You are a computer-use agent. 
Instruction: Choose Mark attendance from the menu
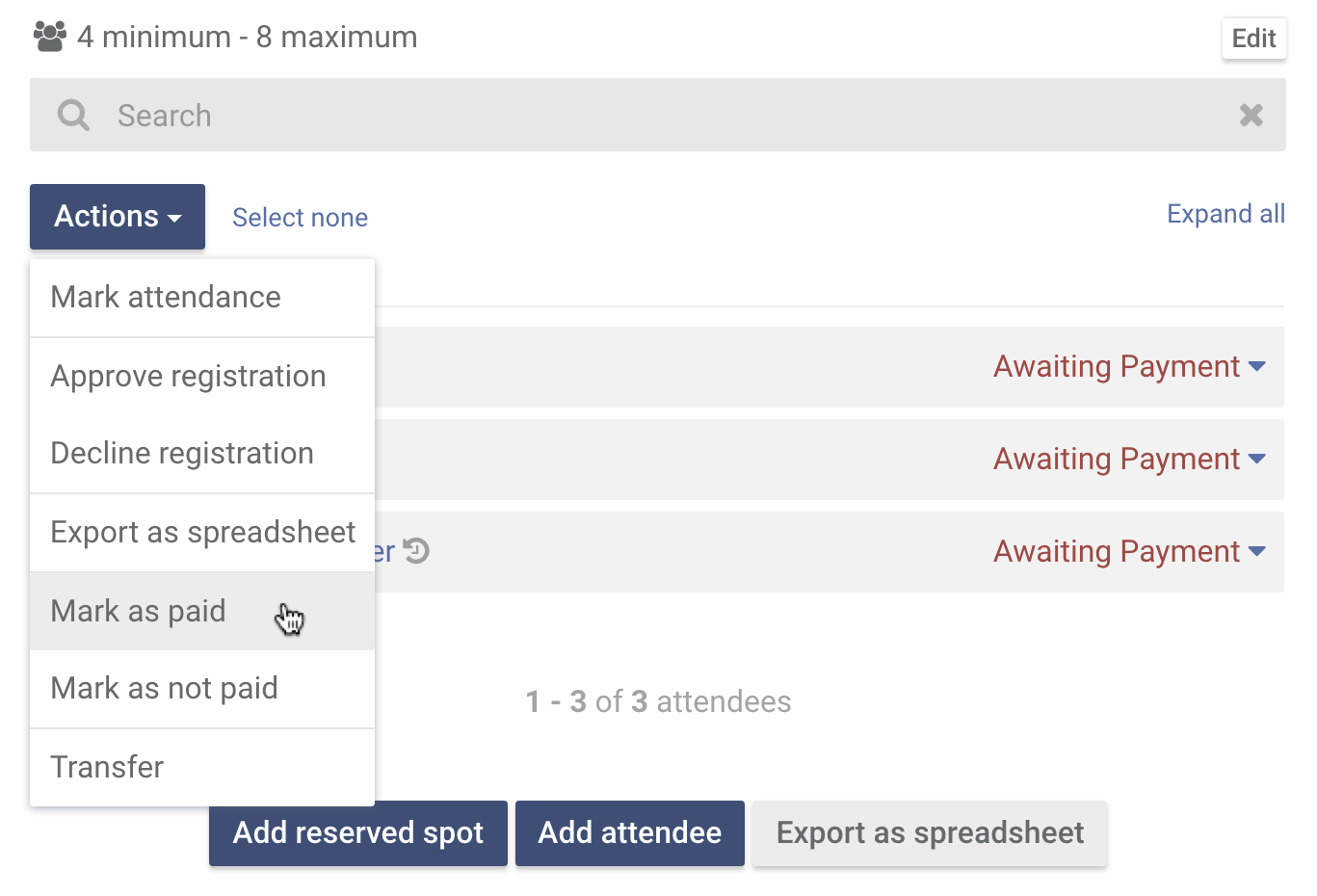(202, 298)
